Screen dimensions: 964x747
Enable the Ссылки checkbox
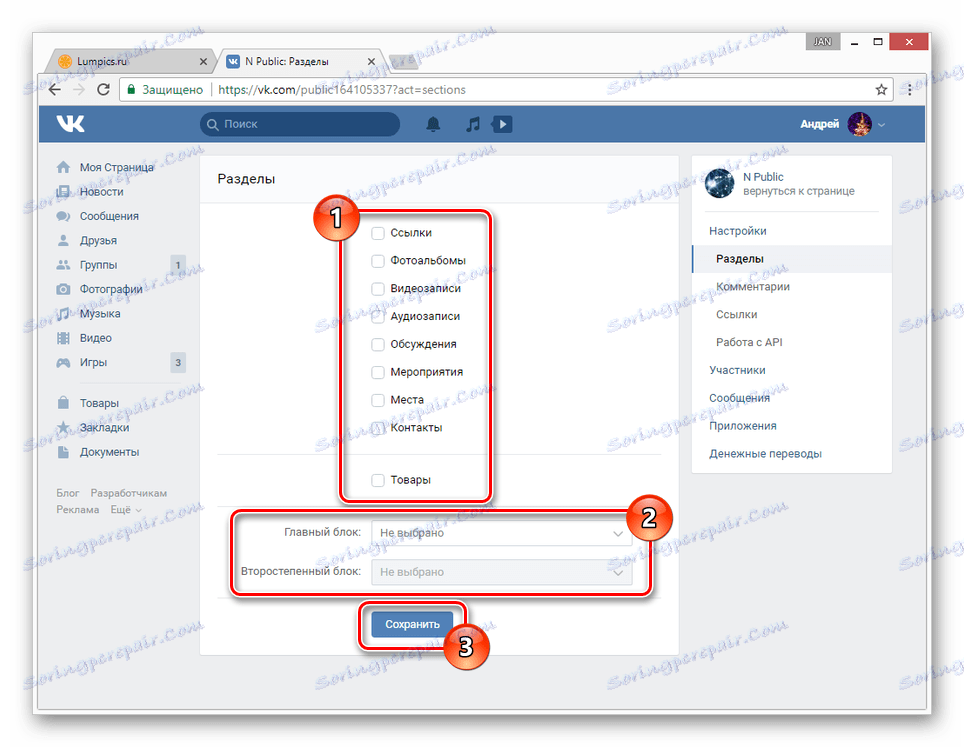(x=378, y=233)
